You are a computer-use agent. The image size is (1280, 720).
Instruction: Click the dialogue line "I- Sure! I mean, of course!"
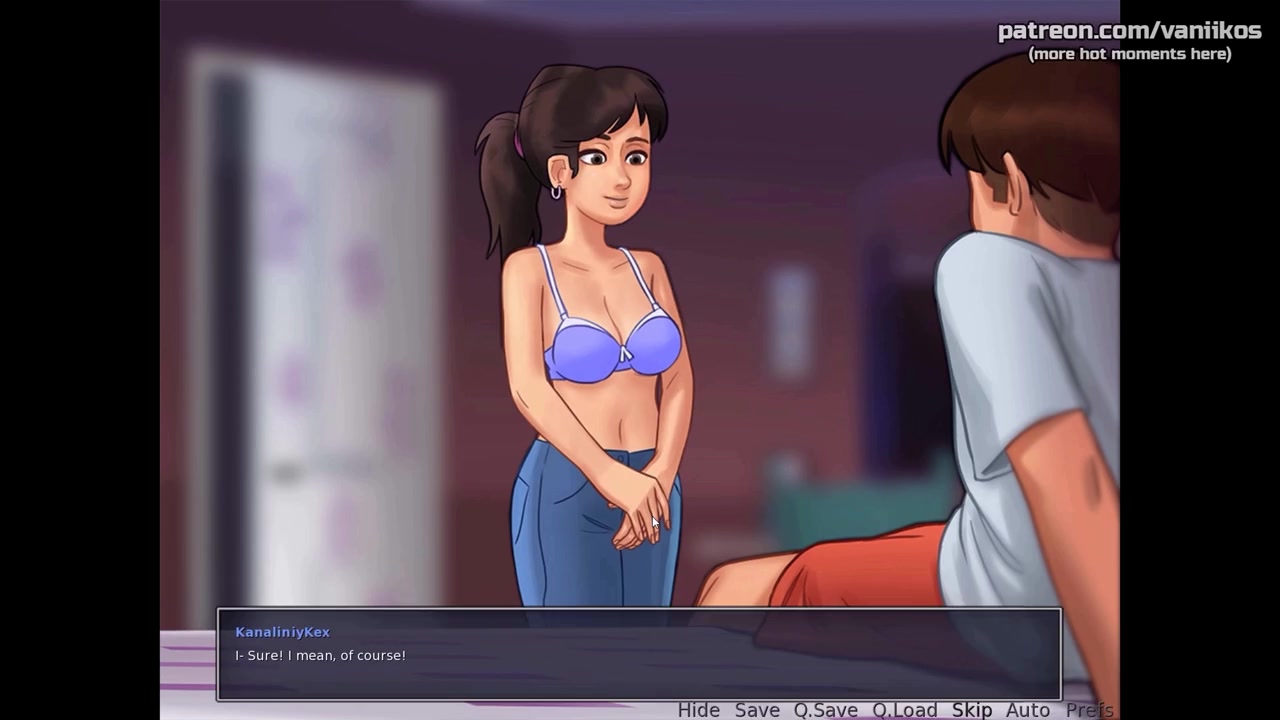pos(320,655)
